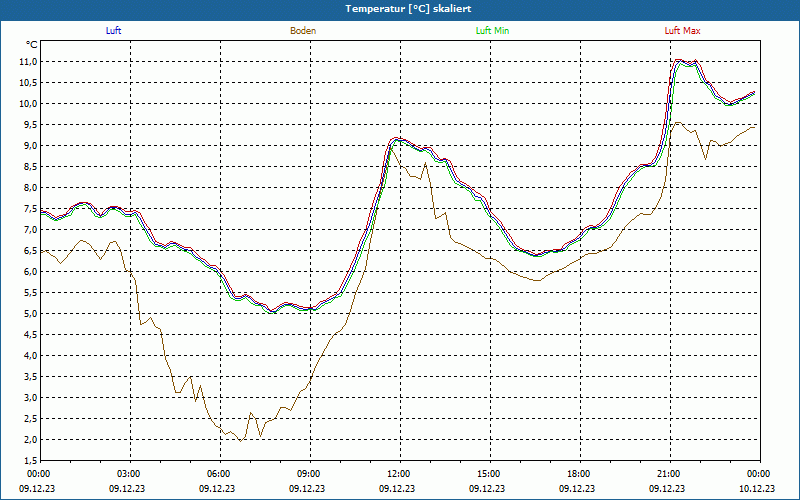Click the '5,5' y-axis value
The height and width of the screenshot is (500, 800).
[30, 292]
